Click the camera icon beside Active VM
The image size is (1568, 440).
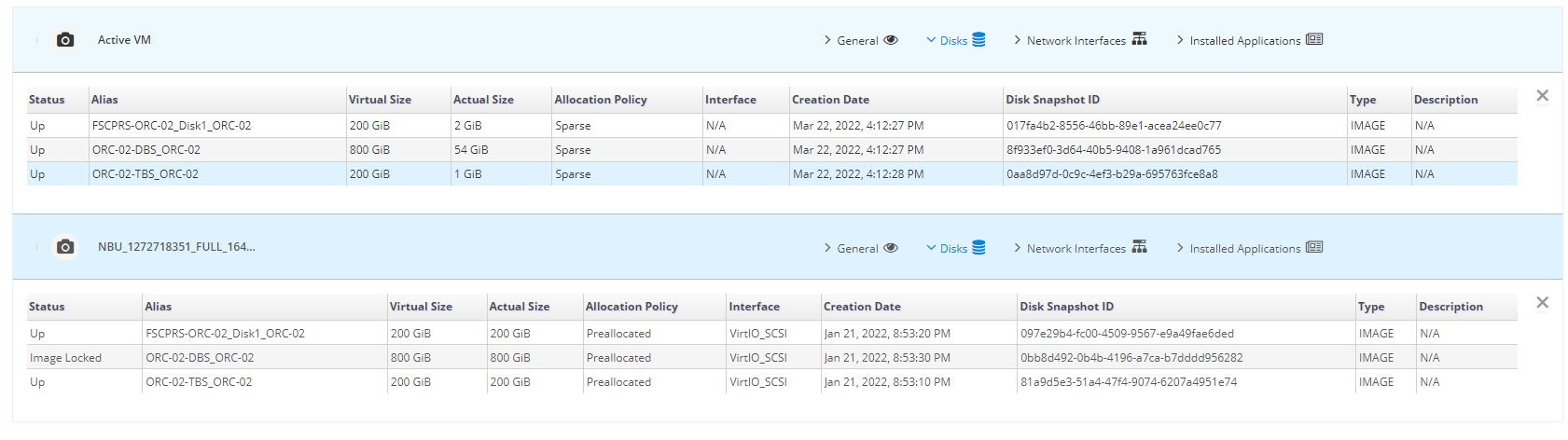[x=65, y=40]
